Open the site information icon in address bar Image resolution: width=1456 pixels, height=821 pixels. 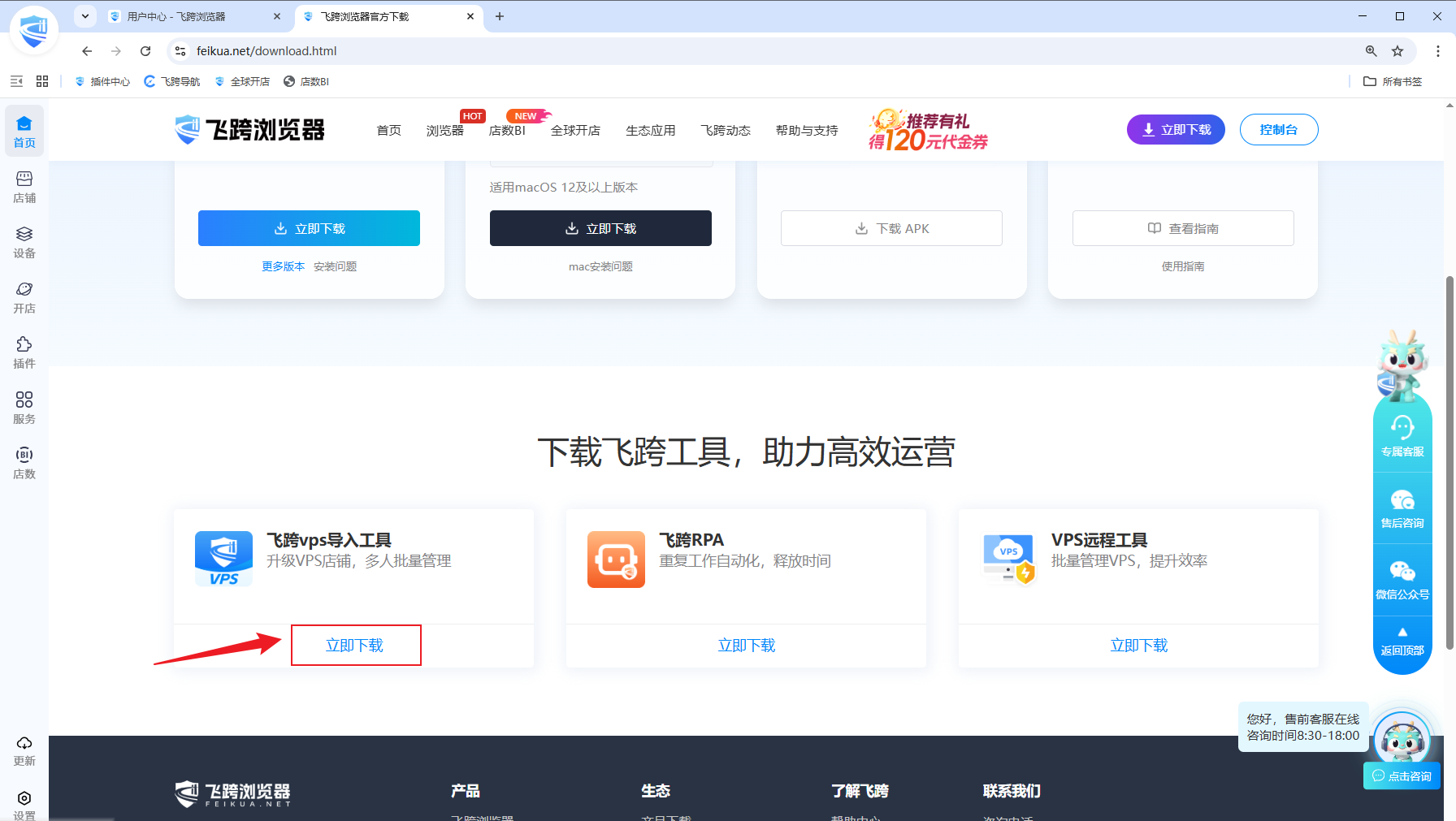click(180, 51)
